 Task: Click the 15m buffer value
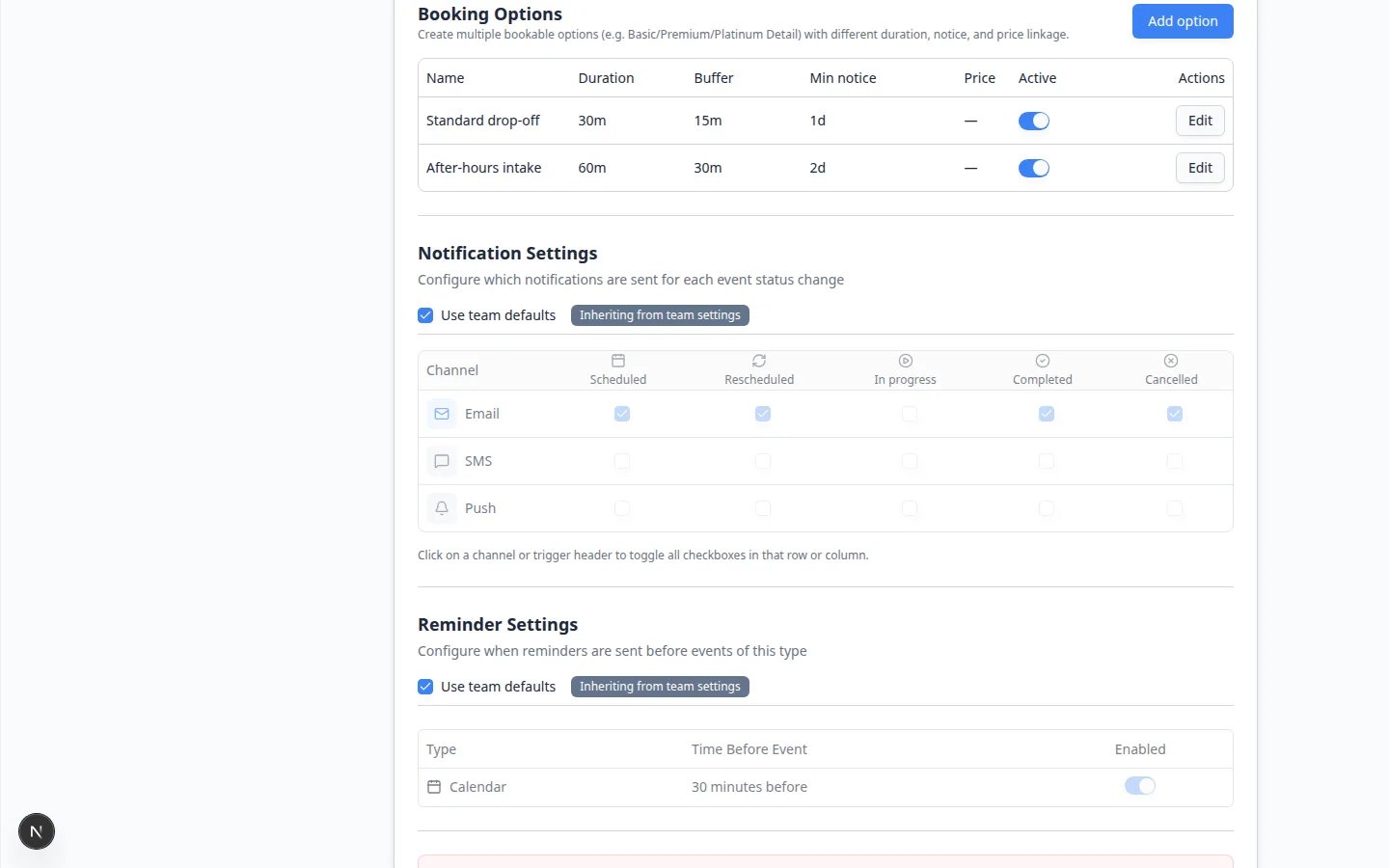coord(708,121)
